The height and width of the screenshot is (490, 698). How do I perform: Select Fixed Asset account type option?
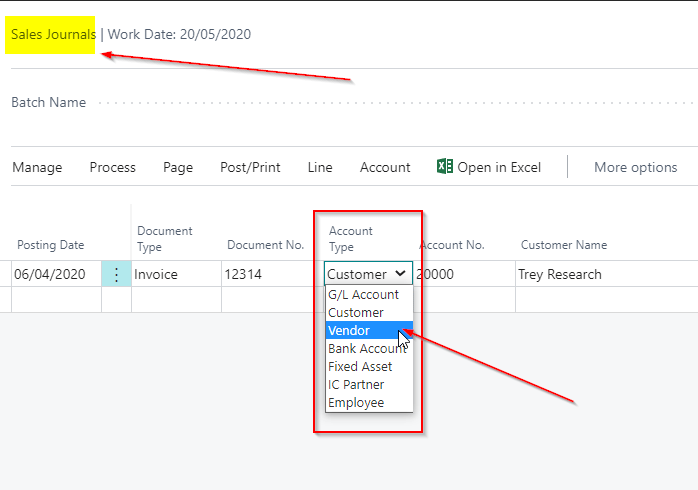coord(360,367)
